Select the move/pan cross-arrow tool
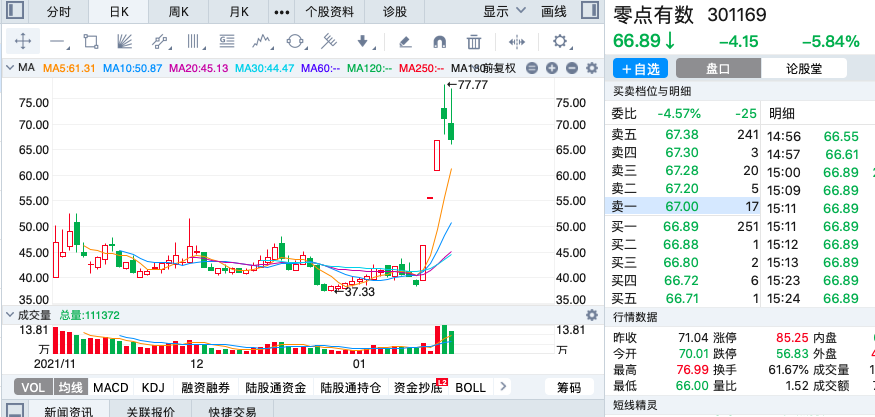Viewport: 875px width, 417px height. [x=23, y=41]
